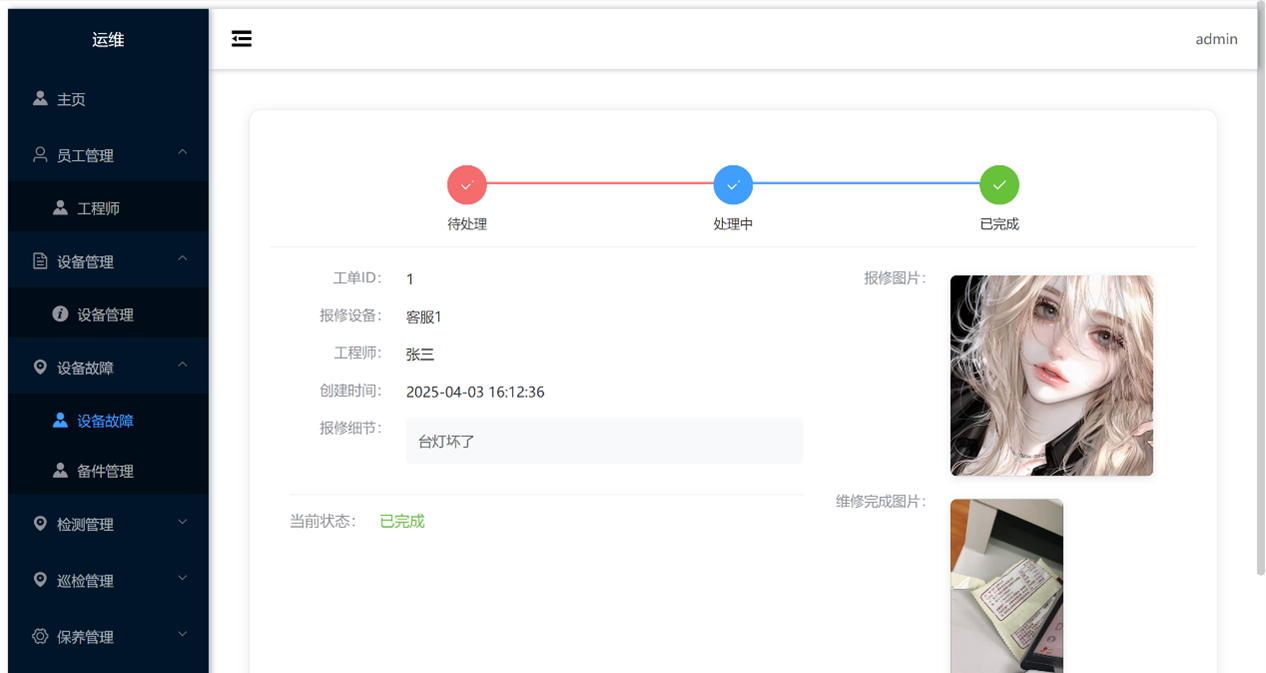Select the highlighted 设备故障 submenu item

pyautogui.click(x=108, y=420)
